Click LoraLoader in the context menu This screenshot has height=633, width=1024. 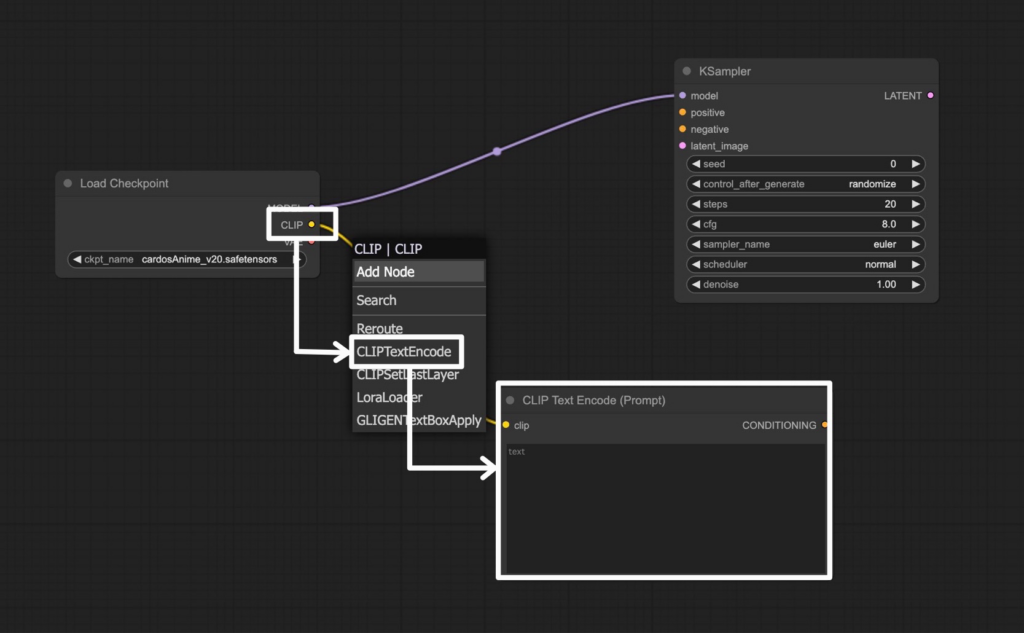pos(389,397)
